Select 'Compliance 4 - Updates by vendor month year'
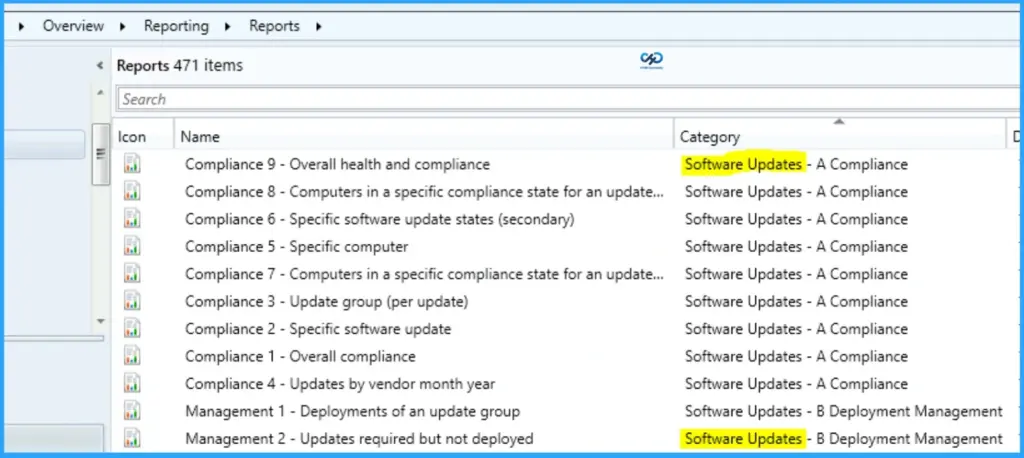This screenshot has width=1024, height=458. (340, 384)
